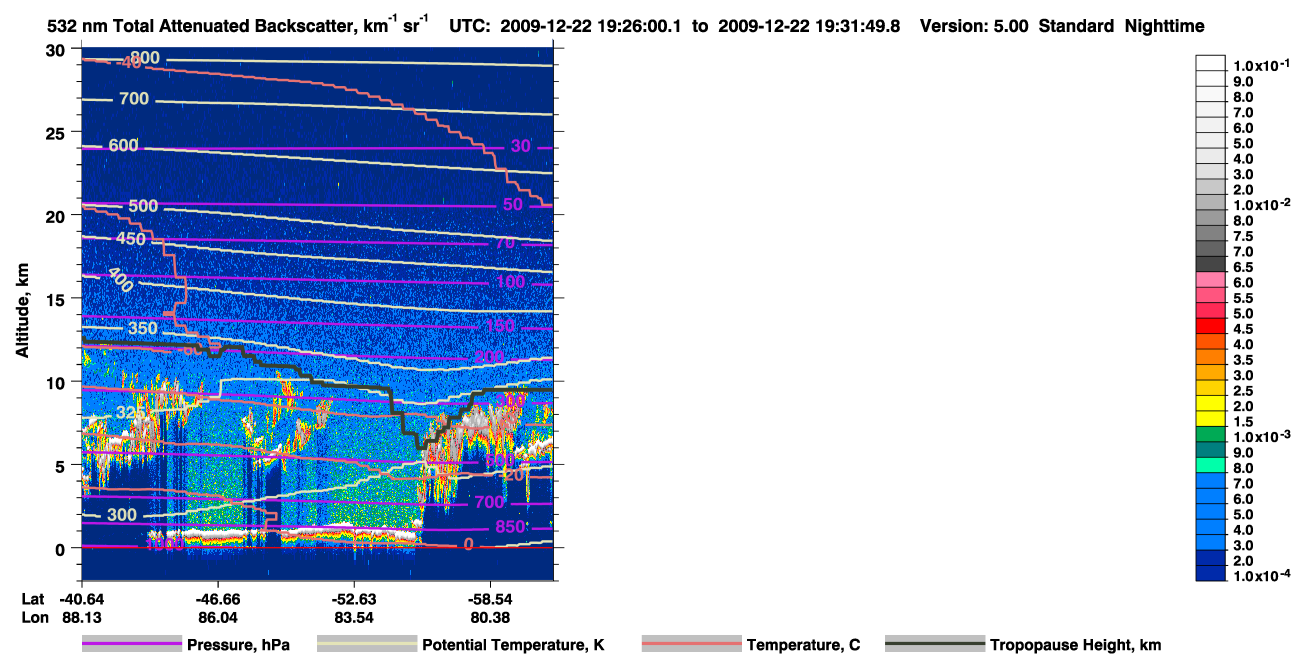Click the color bar label 1.5
The height and width of the screenshot is (667, 1300).
click(1244, 421)
